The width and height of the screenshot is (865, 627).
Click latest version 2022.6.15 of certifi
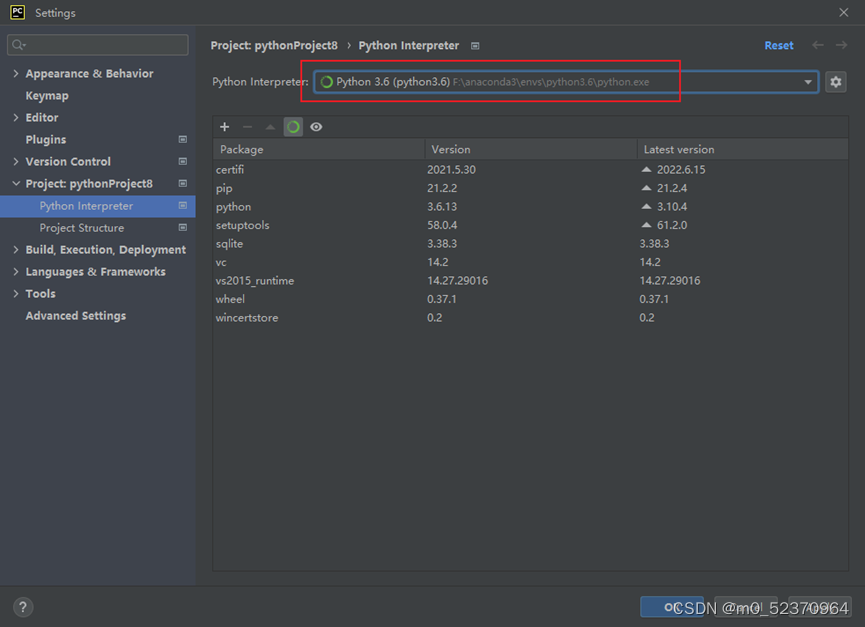tap(681, 170)
